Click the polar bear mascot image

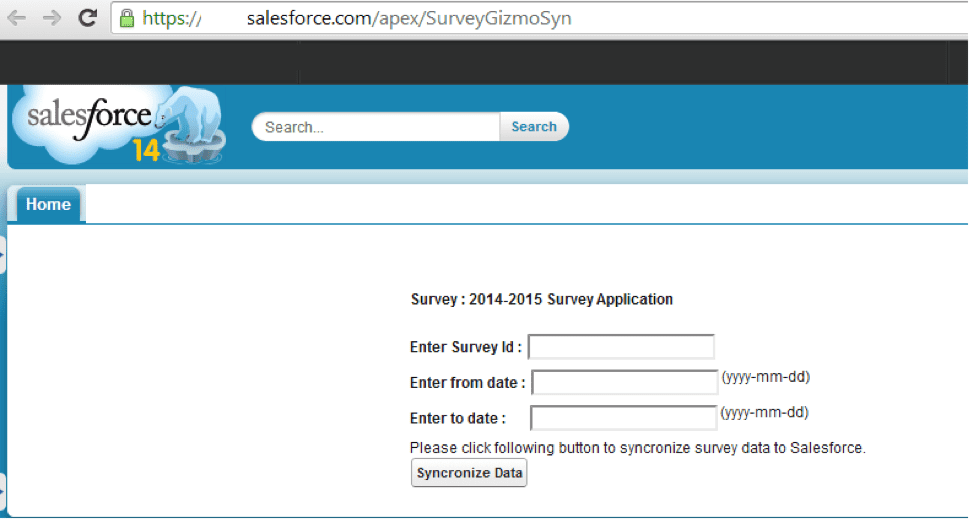coord(192,124)
